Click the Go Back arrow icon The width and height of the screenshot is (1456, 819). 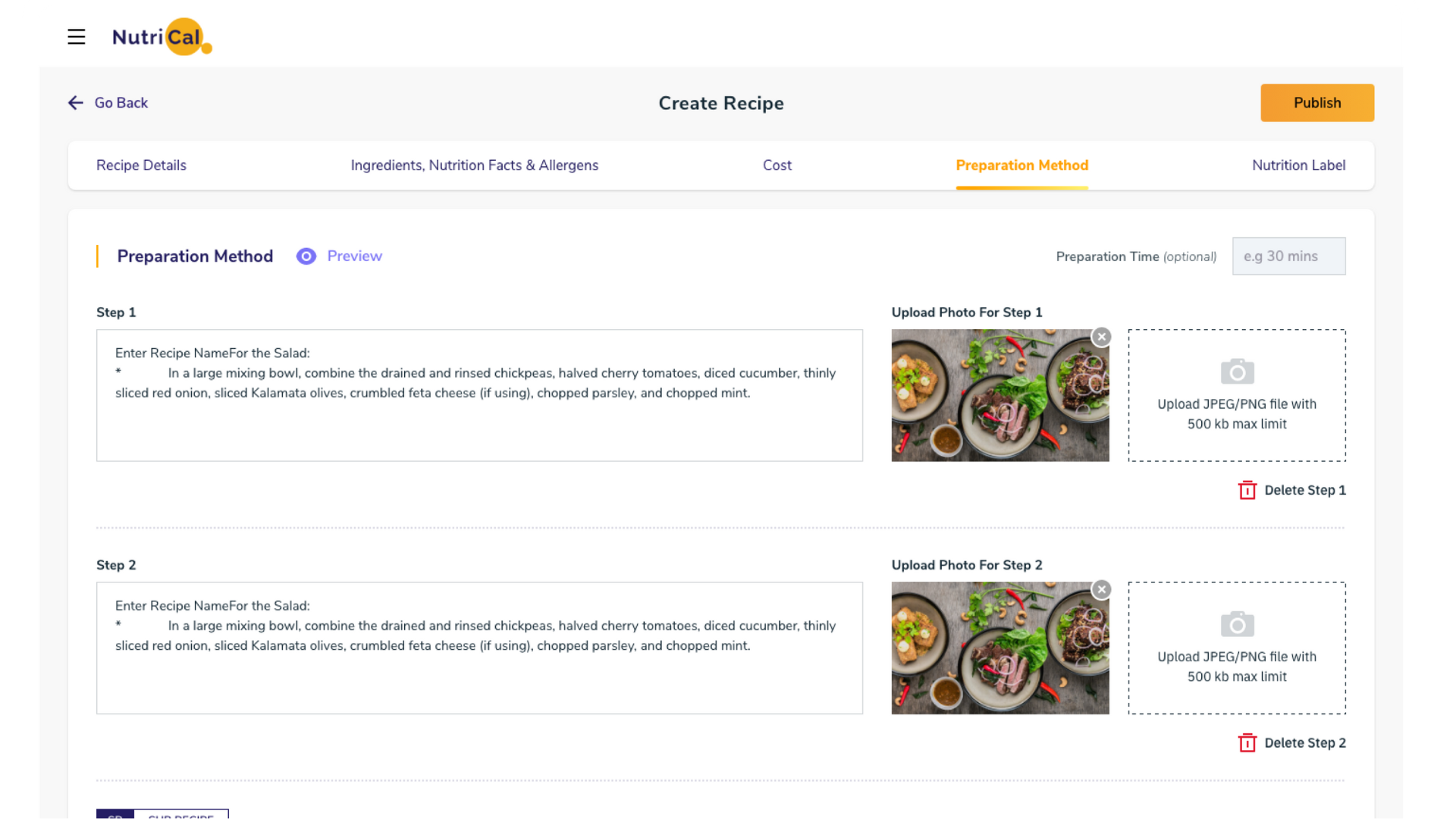click(75, 102)
